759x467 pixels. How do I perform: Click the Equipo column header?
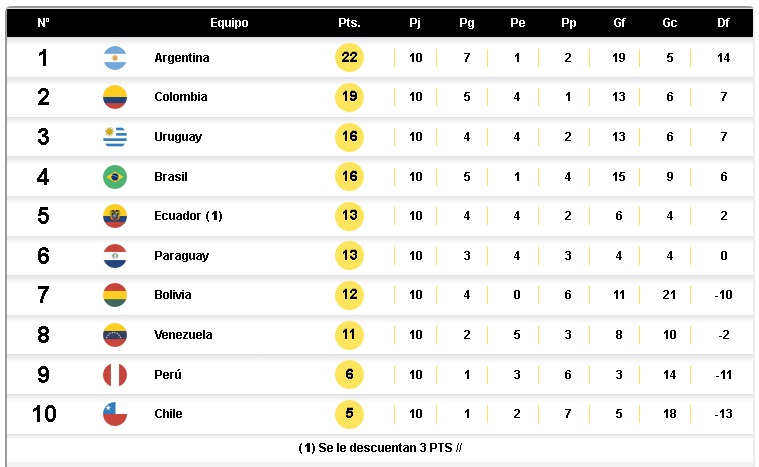[x=229, y=23]
